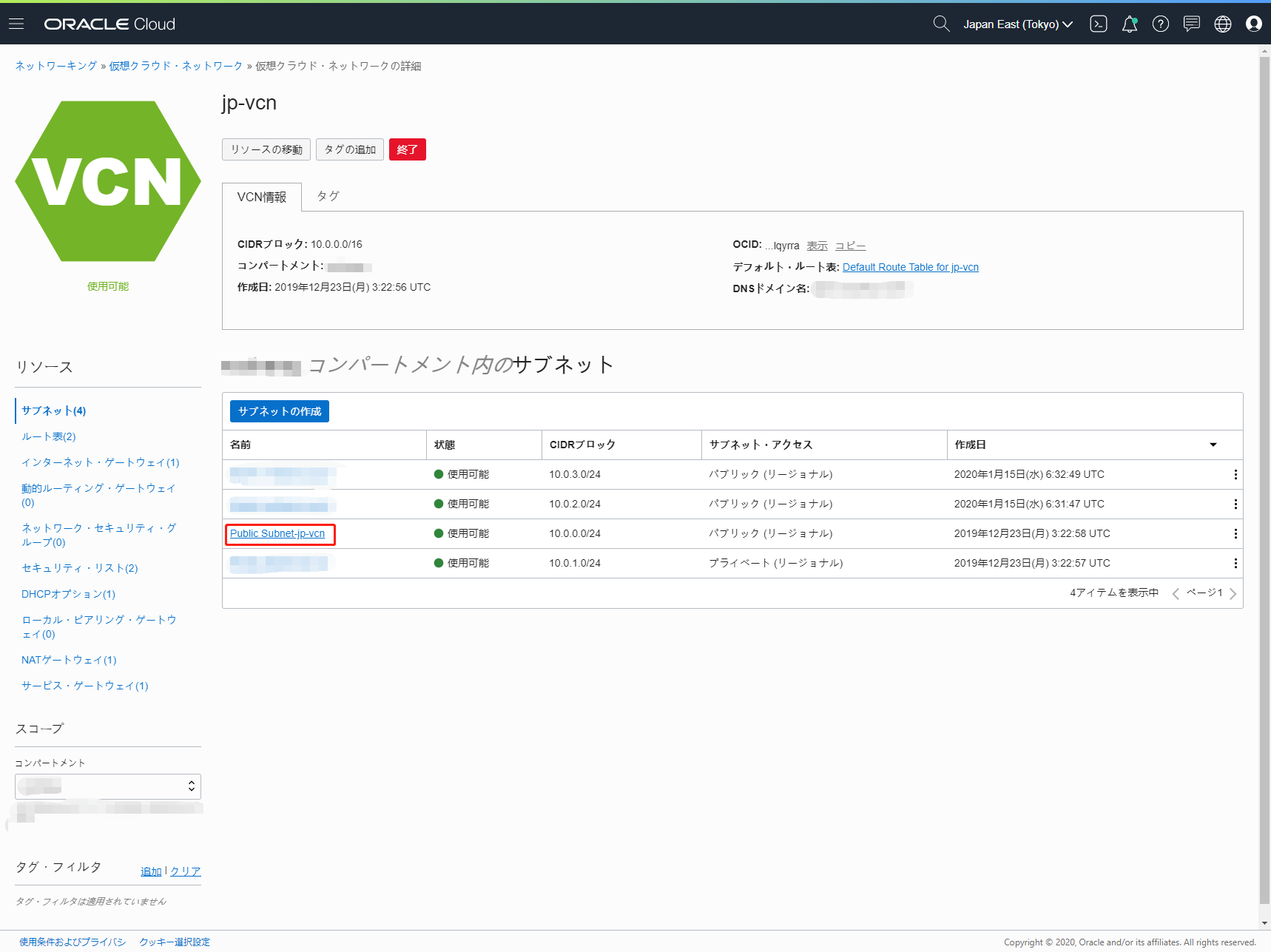This screenshot has height=952, width=1271.
Task: Go to next page arrow in pagination
Action: (1233, 593)
